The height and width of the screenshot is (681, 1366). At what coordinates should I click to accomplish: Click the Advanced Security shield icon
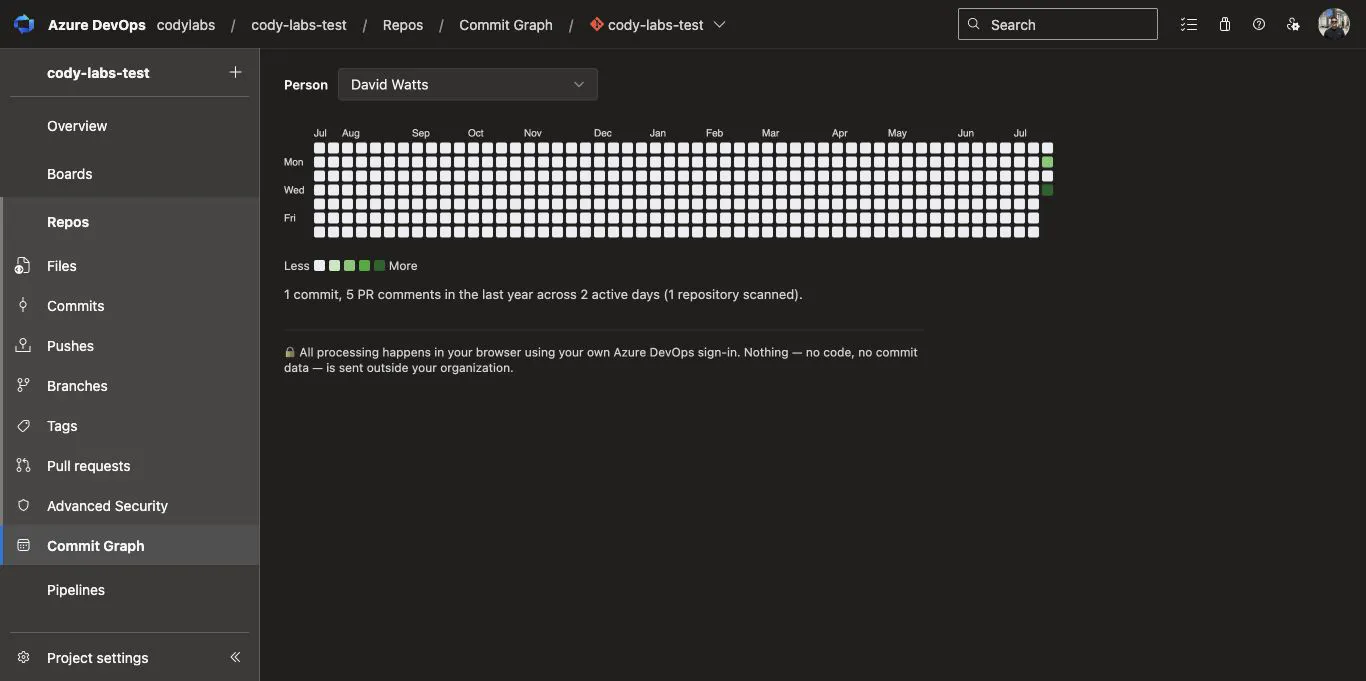point(23,506)
